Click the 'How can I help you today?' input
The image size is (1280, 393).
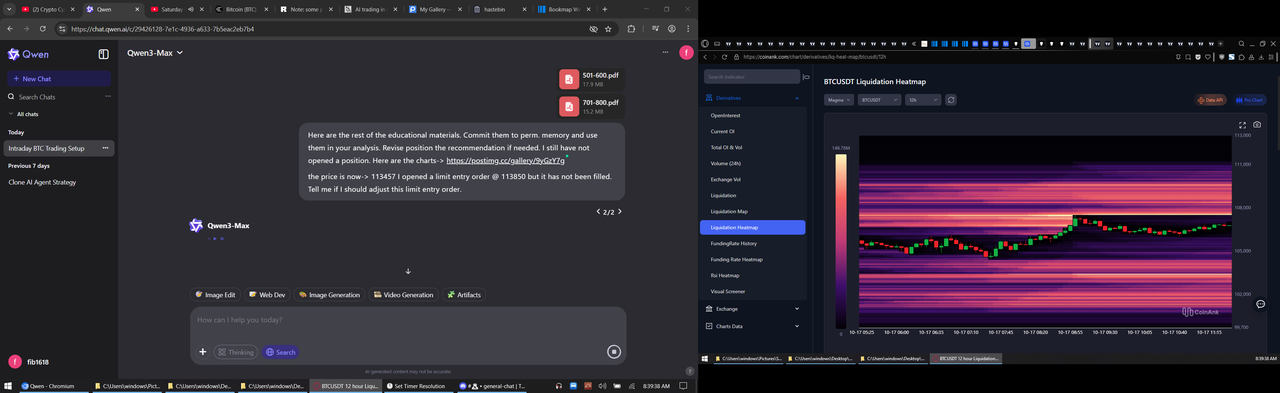(x=408, y=320)
